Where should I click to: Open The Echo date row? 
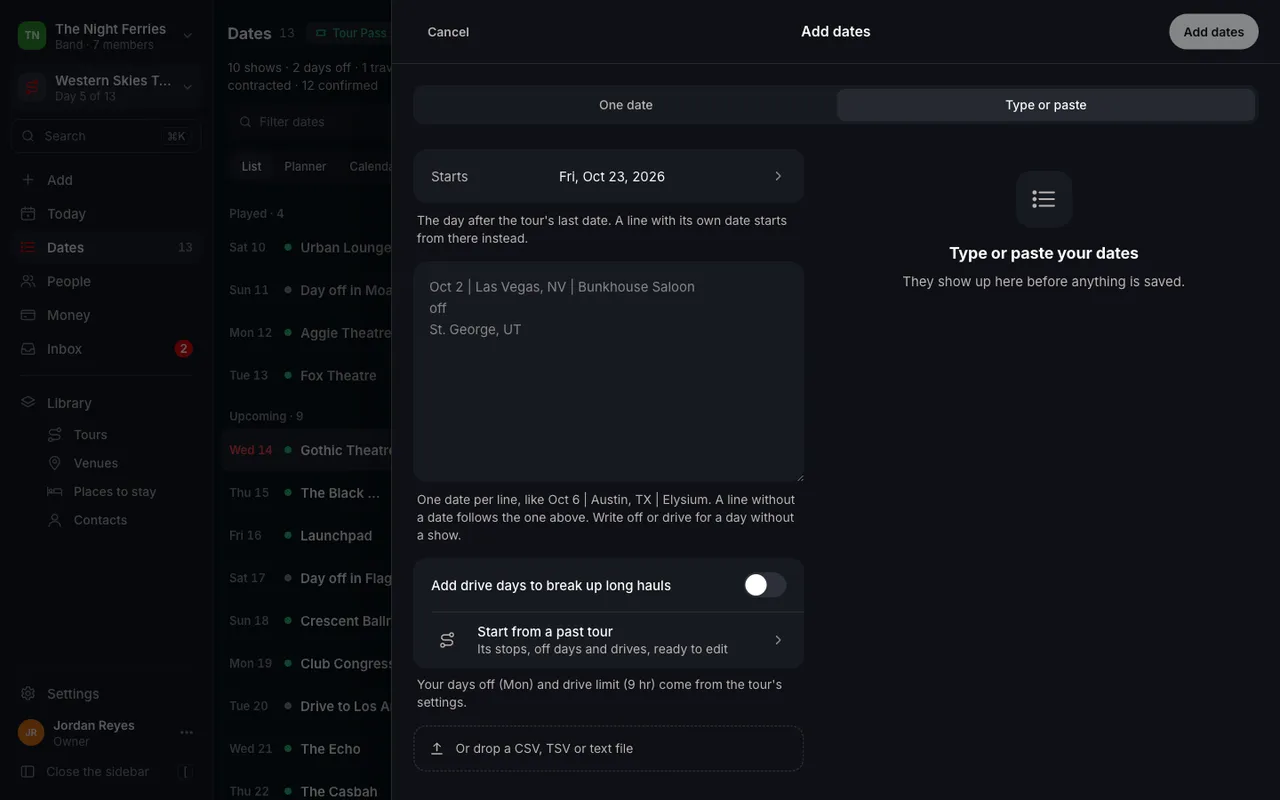pos(306,749)
